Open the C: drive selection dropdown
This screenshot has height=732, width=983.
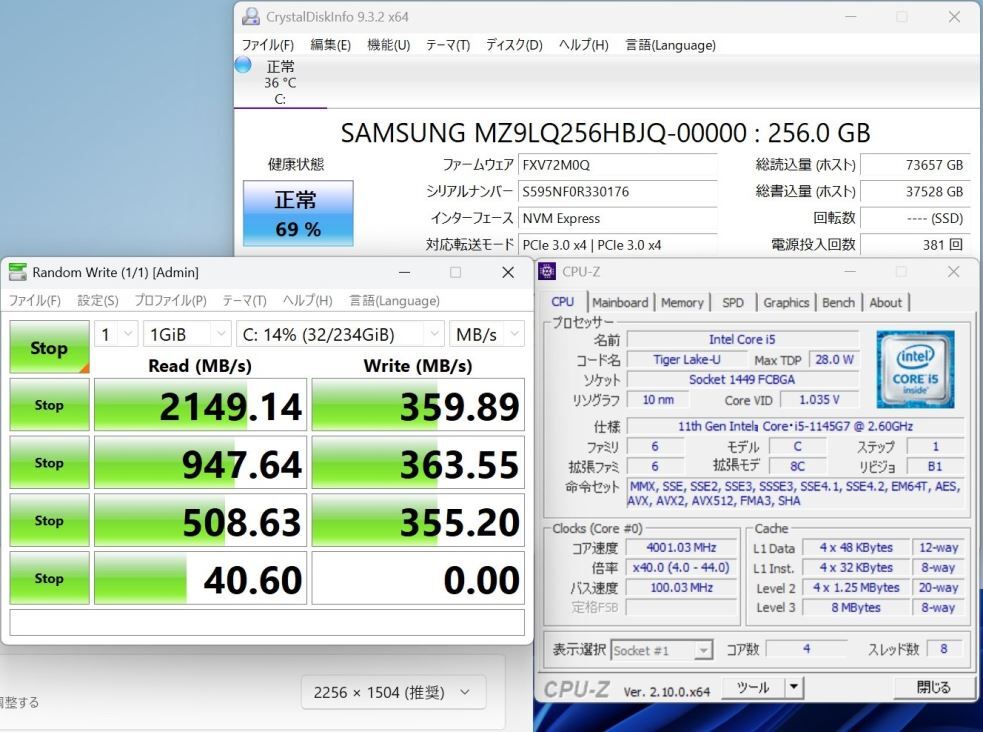[340, 334]
